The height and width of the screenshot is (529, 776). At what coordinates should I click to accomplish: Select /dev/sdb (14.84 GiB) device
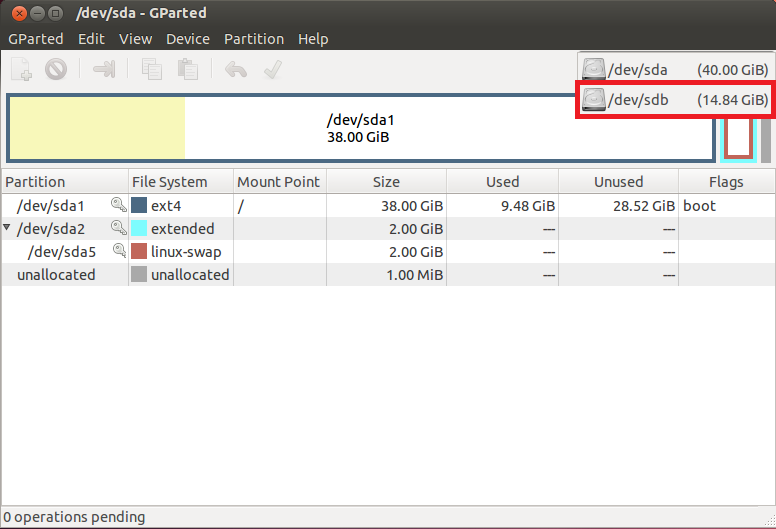tap(675, 99)
